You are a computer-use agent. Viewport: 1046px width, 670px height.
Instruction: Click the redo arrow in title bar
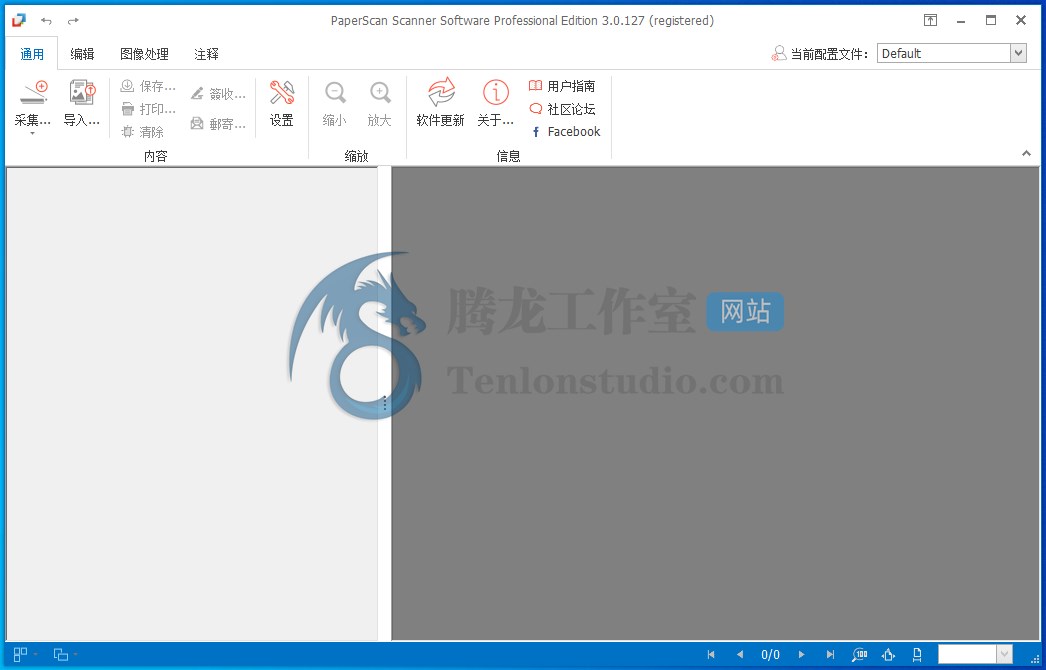[73, 21]
